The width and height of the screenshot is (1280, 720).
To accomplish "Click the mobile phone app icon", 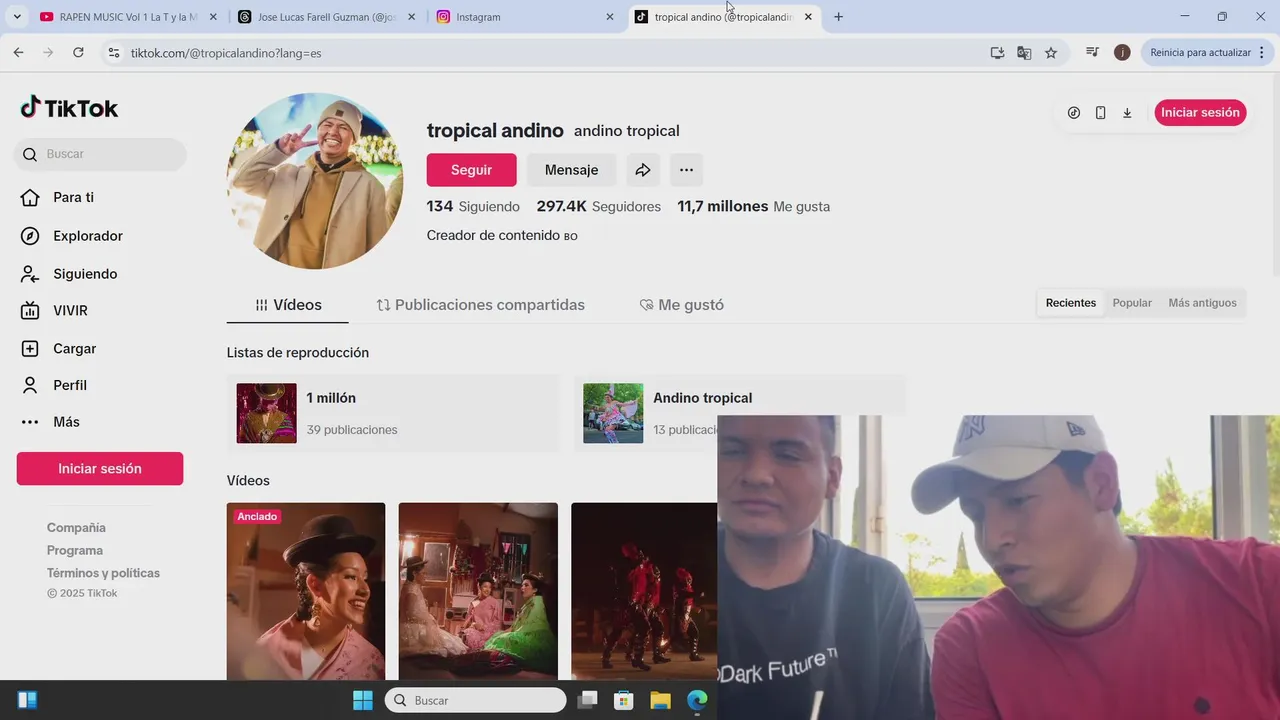I will pos(1100,113).
